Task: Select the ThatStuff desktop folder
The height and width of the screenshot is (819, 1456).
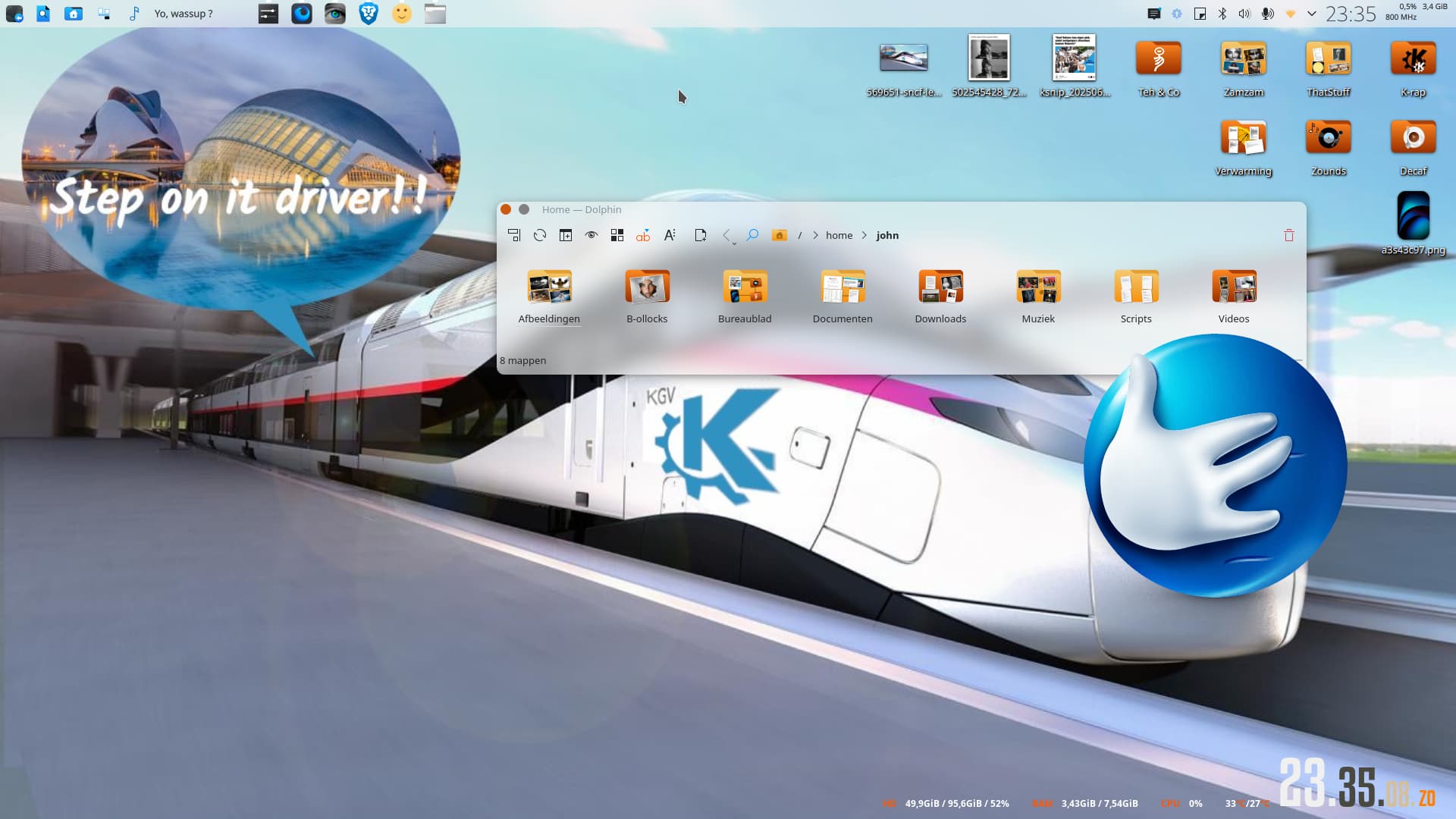Action: [1329, 68]
